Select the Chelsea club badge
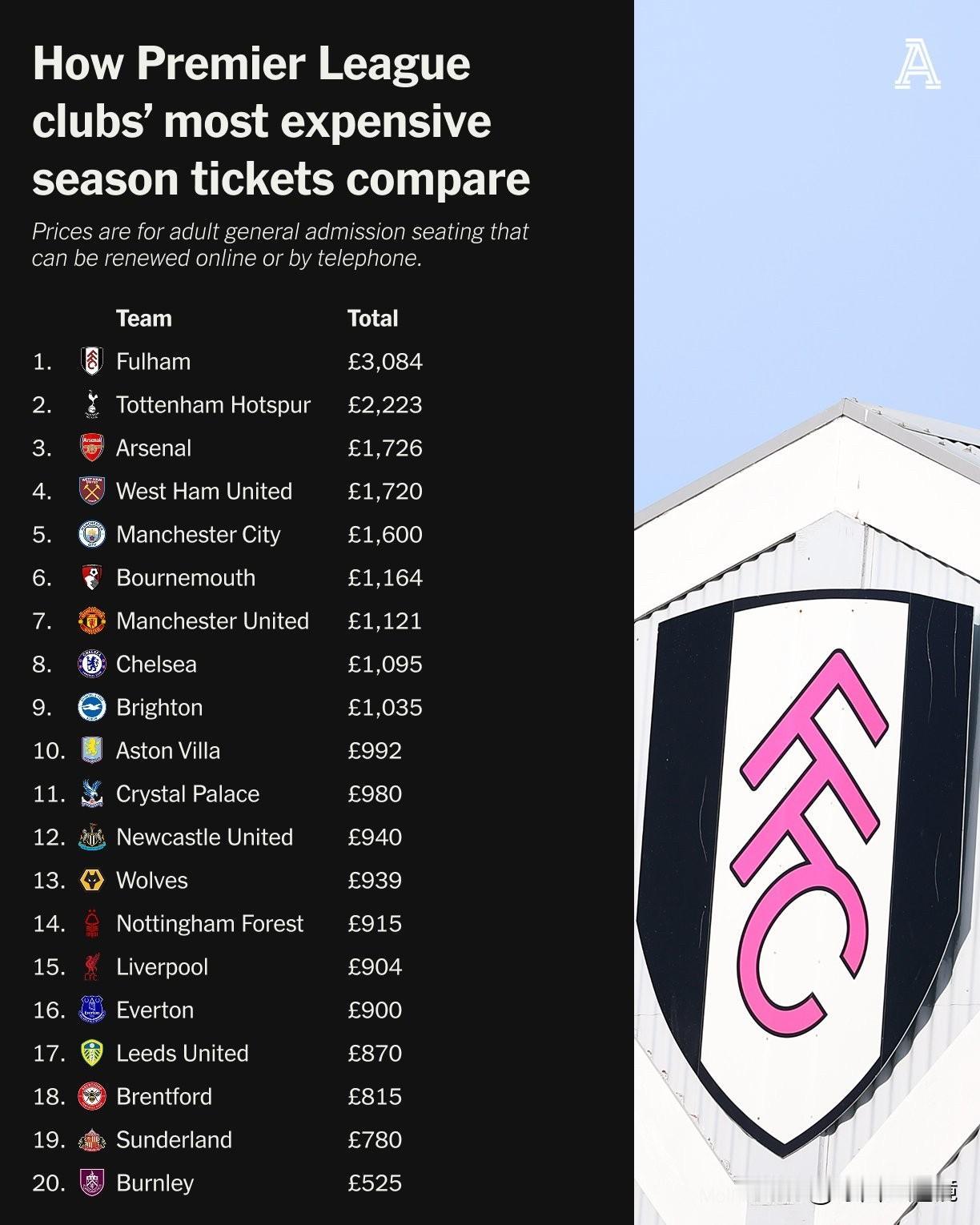The image size is (980, 1225). click(92, 664)
